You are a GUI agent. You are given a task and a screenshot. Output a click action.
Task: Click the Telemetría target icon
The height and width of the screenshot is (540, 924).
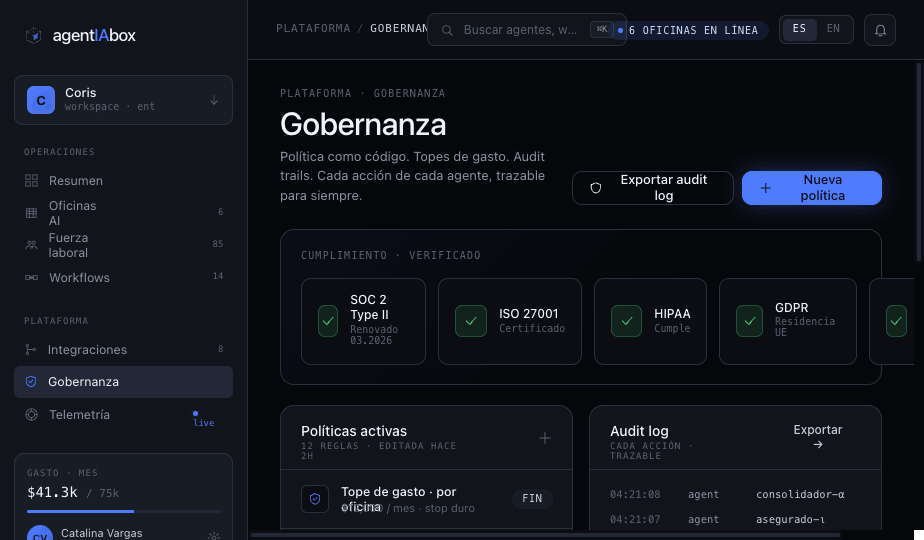pos(31,414)
